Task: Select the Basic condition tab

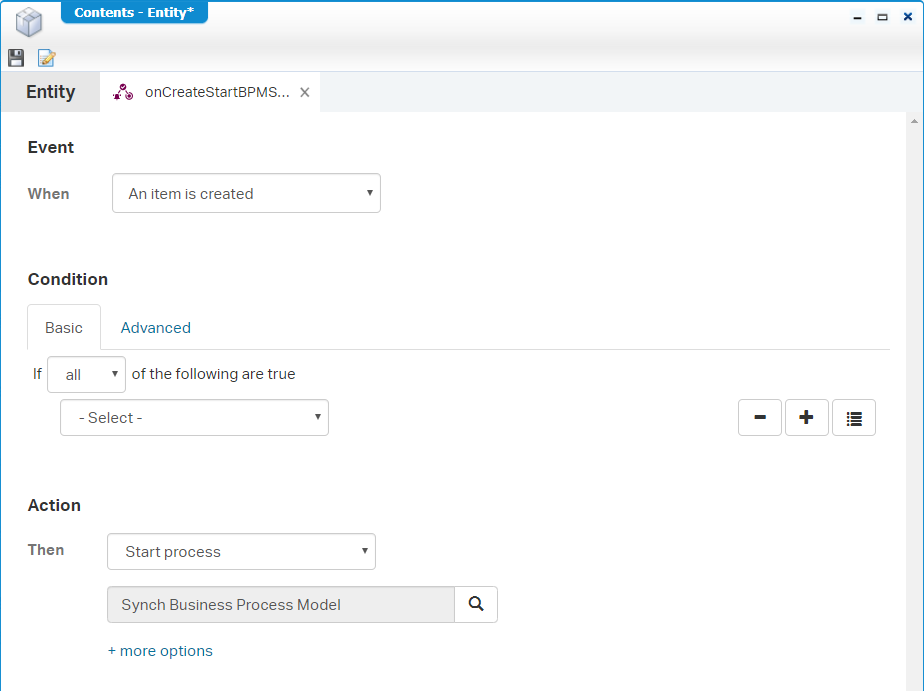Action: (64, 328)
